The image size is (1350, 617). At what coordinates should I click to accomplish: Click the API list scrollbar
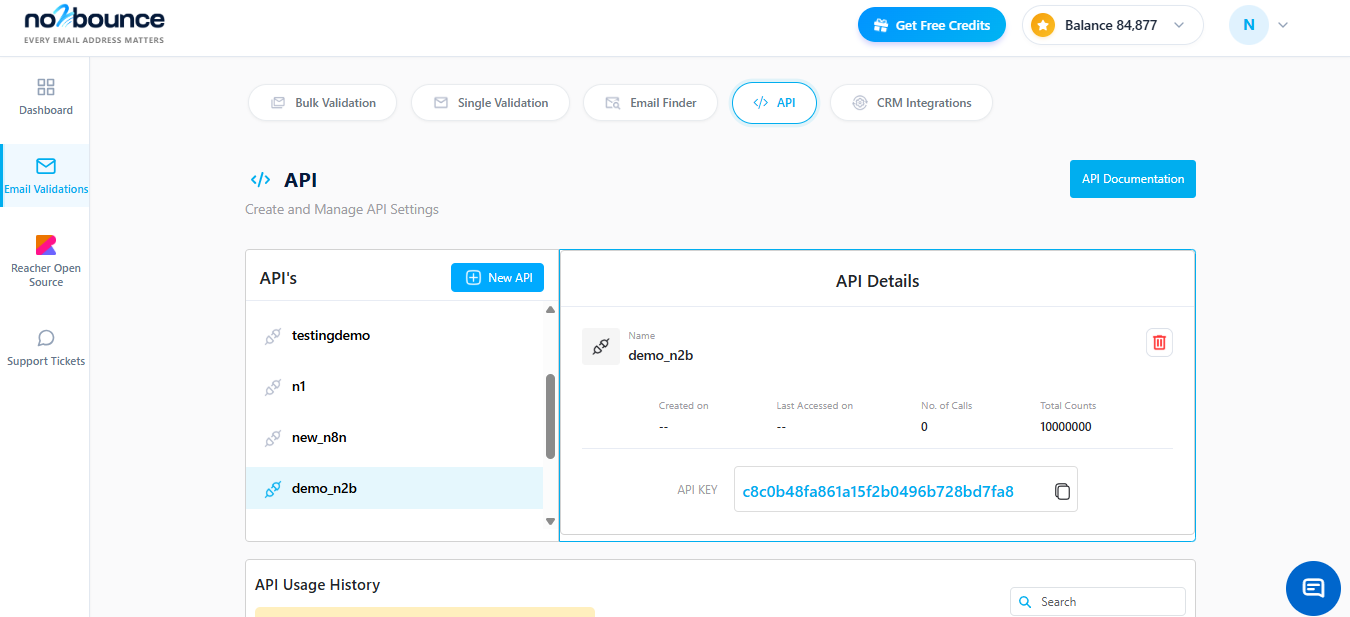550,410
